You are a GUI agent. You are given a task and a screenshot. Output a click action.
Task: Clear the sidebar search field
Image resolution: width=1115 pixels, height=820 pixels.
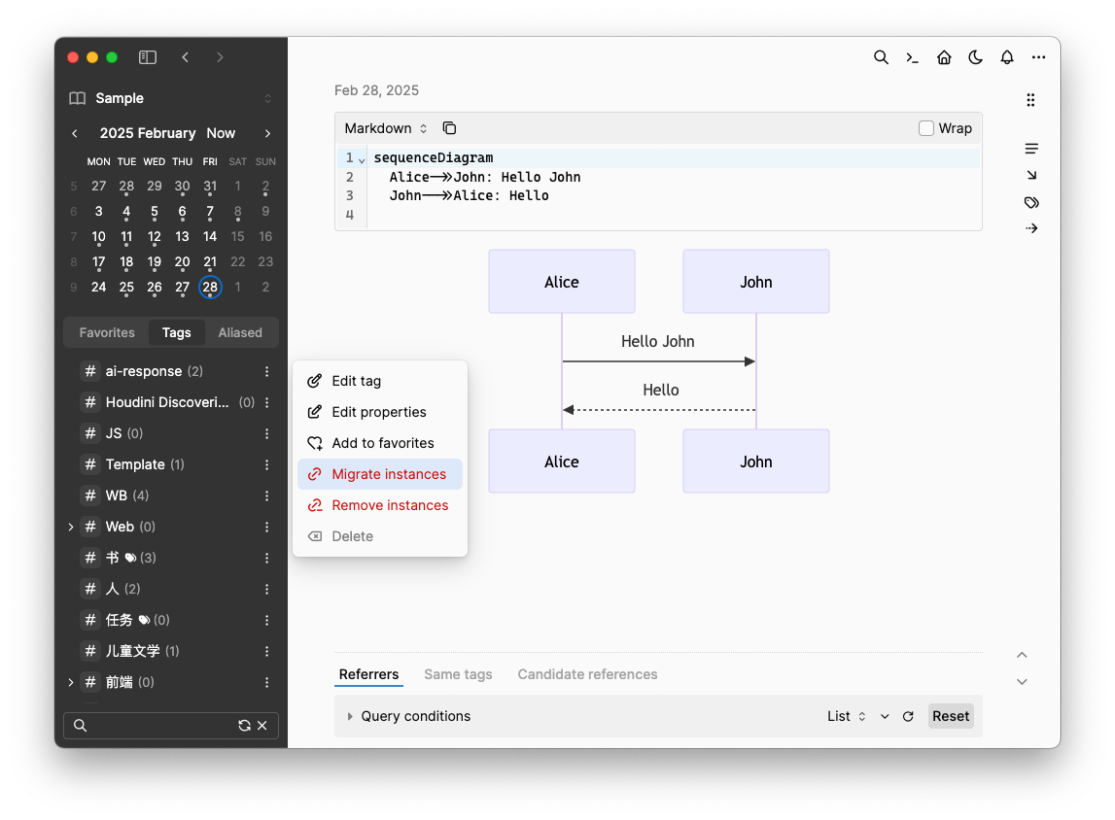[262, 725]
